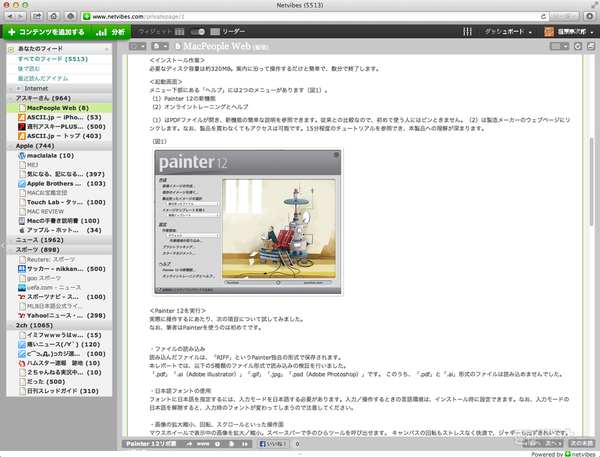600x457 pixels.
Task: Select the 週刊アスキーPLUS... (500) feed
Action: pos(59,127)
